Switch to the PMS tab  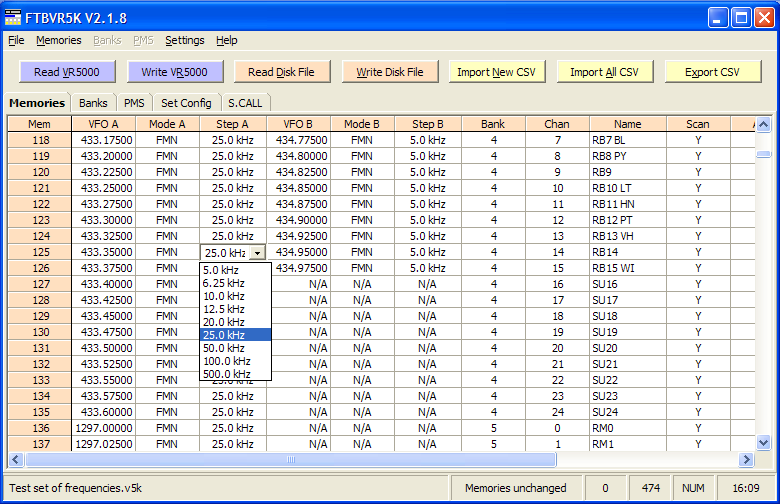point(134,103)
